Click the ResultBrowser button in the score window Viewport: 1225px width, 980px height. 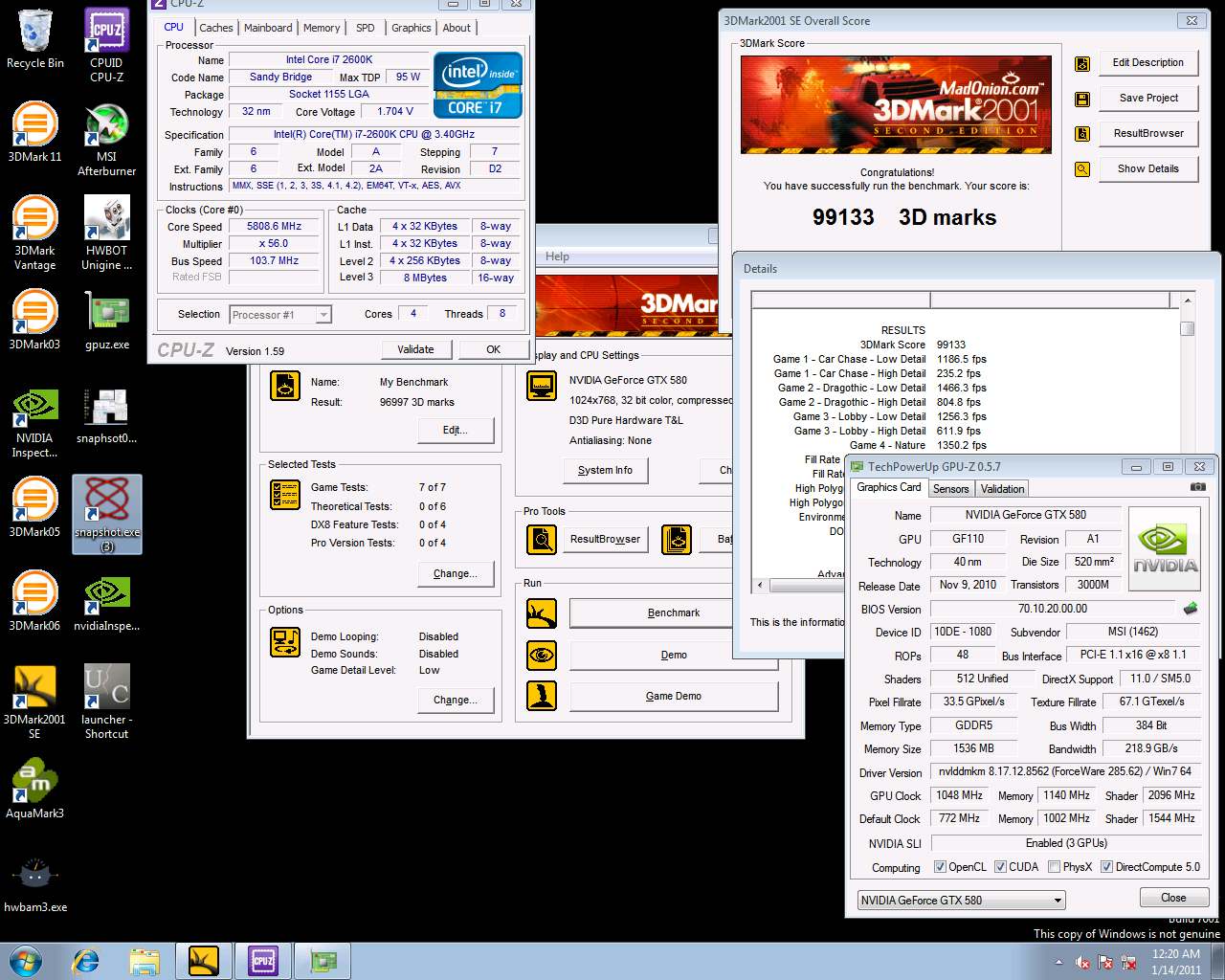(x=1148, y=134)
